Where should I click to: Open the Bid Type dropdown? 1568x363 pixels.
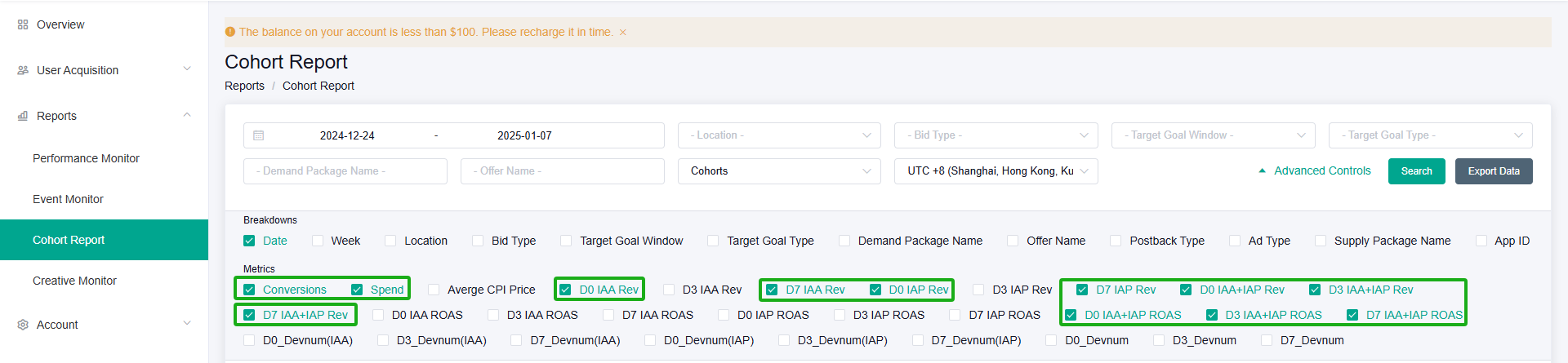(x=996, y=135)
